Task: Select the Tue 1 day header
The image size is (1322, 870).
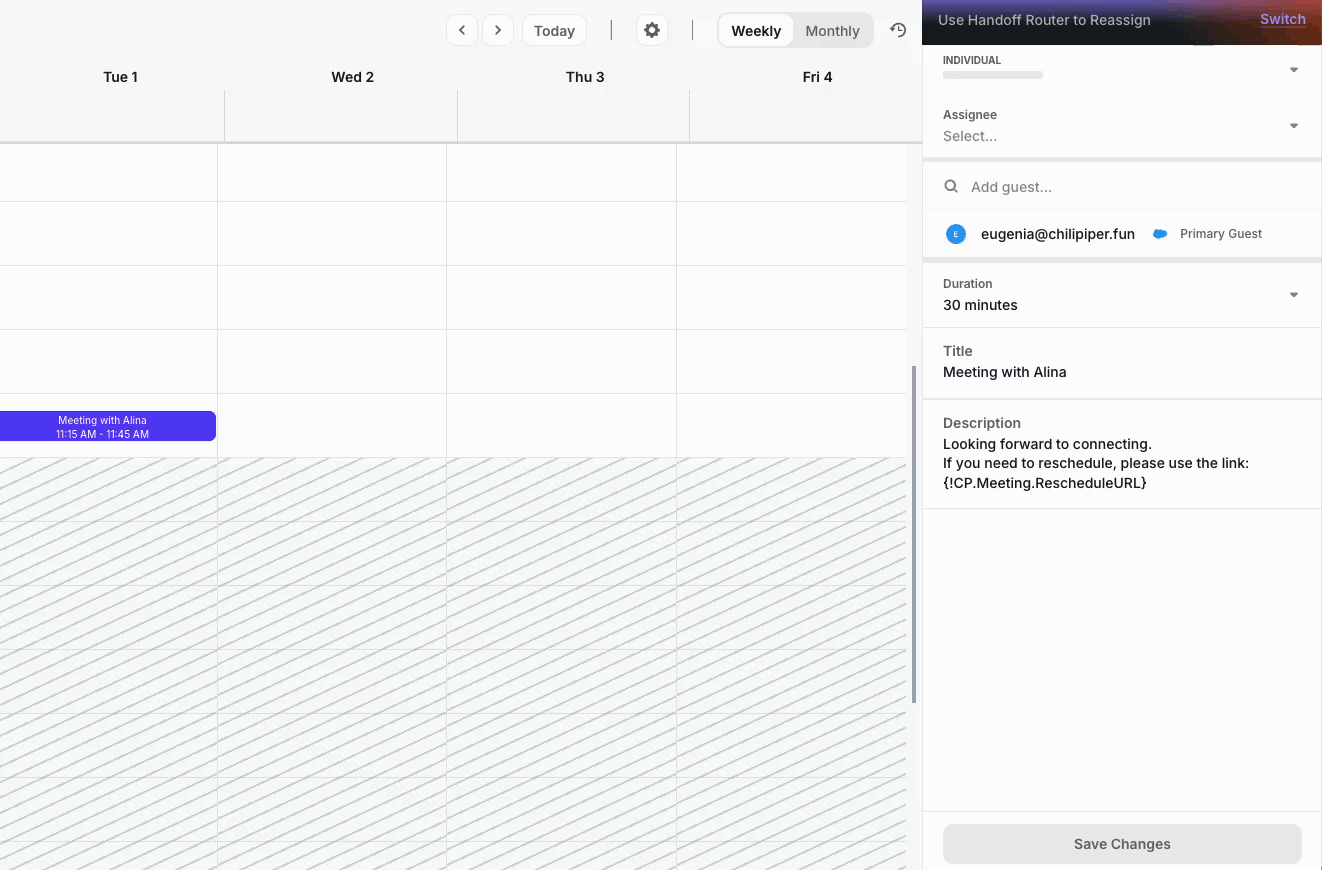Action: [120, 77]
